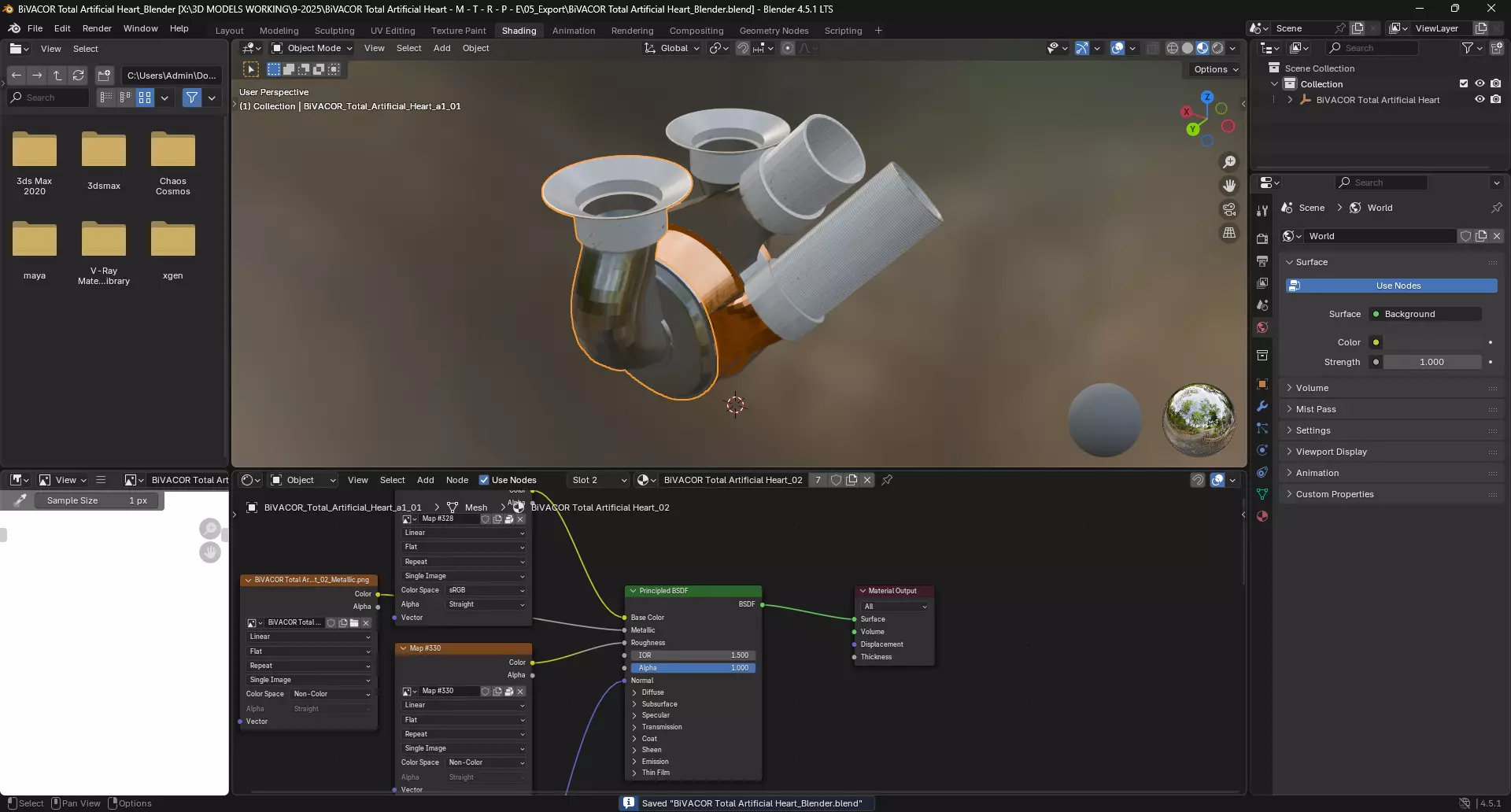Click World breadcrumb in properties header

(1372, 208)
